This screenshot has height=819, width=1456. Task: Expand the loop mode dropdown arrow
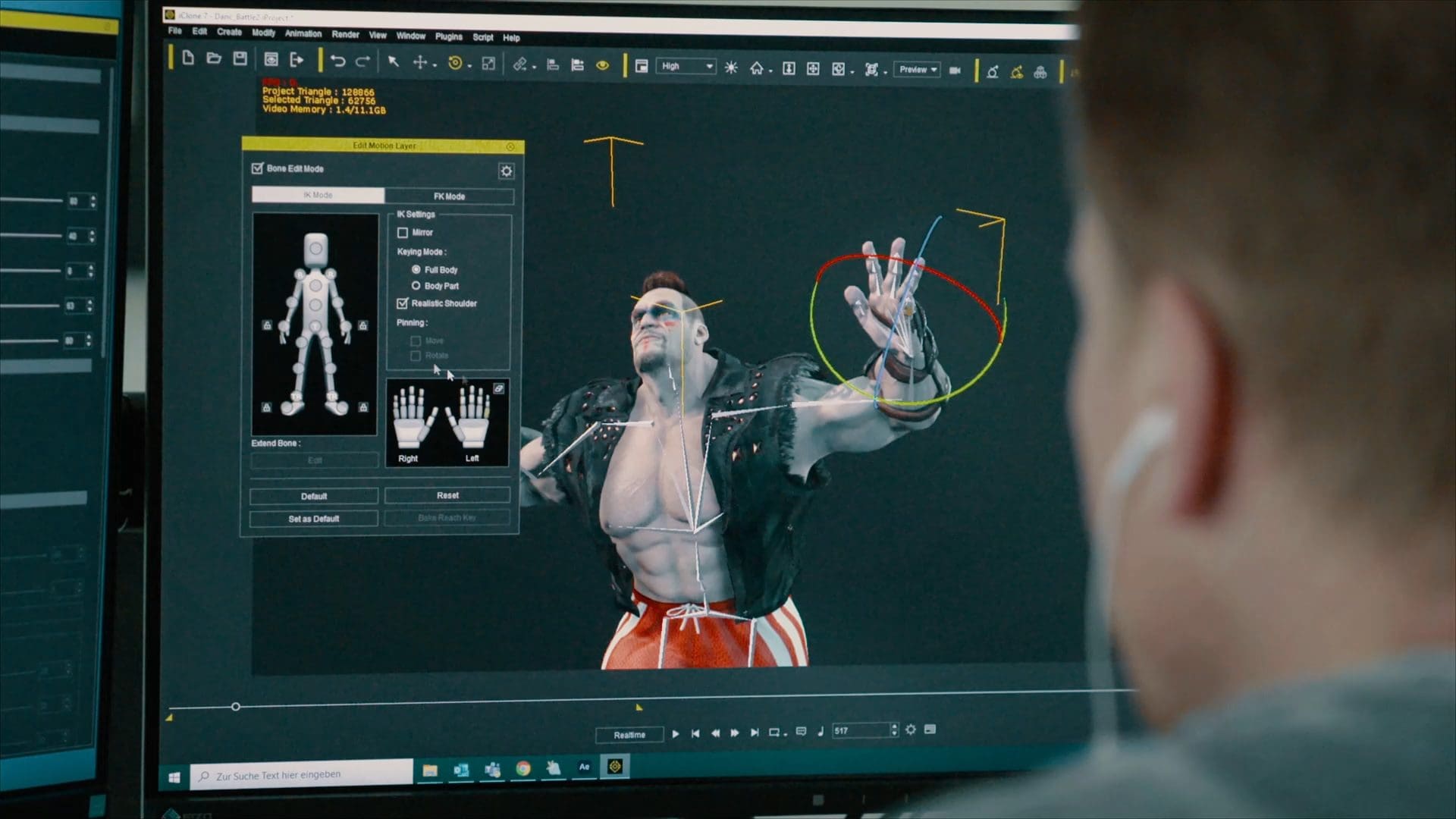click(x=785, y=735)
